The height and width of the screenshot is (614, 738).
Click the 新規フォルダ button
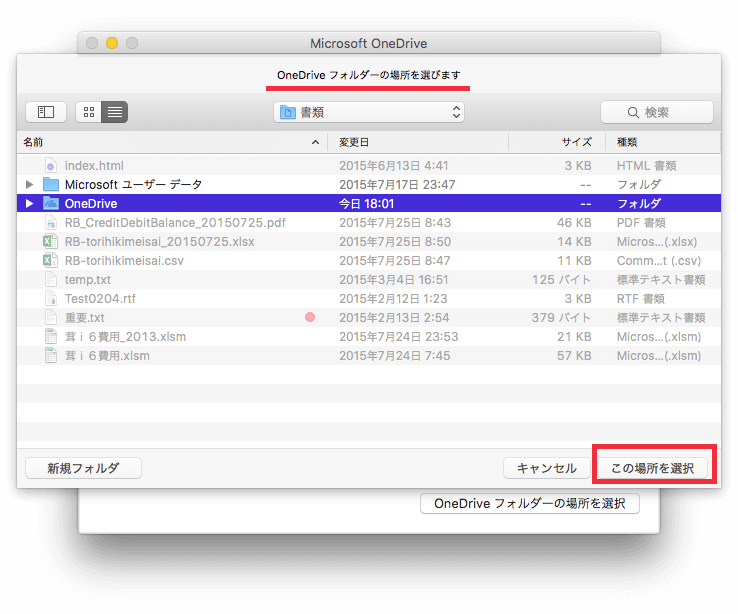(x=83, y=468)
